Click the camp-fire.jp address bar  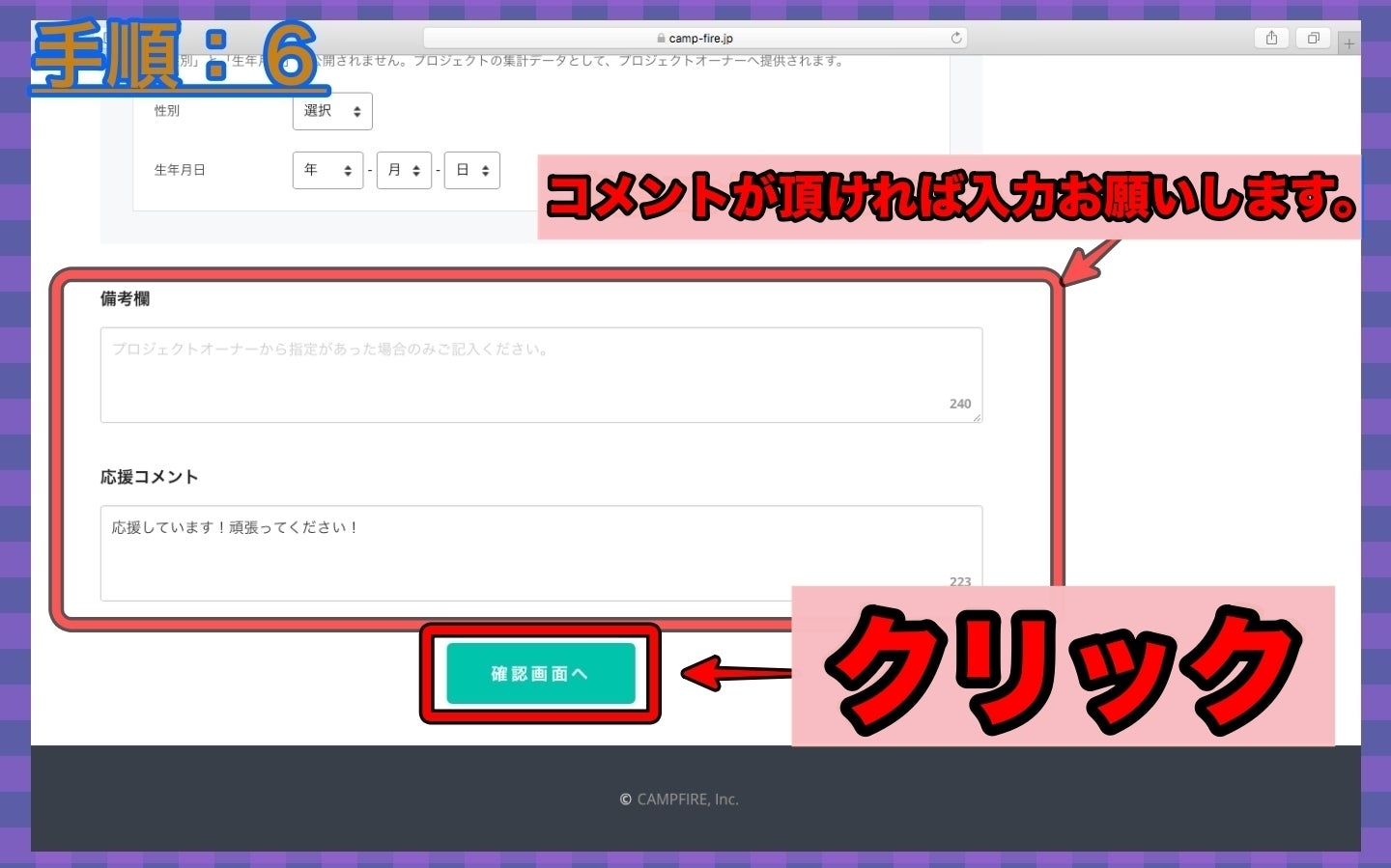pyautogui.click(x=695, y=38)
